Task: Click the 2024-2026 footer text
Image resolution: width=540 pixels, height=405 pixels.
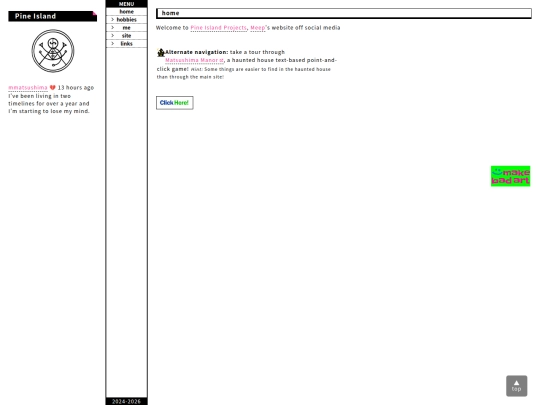Action: [126, 401]
